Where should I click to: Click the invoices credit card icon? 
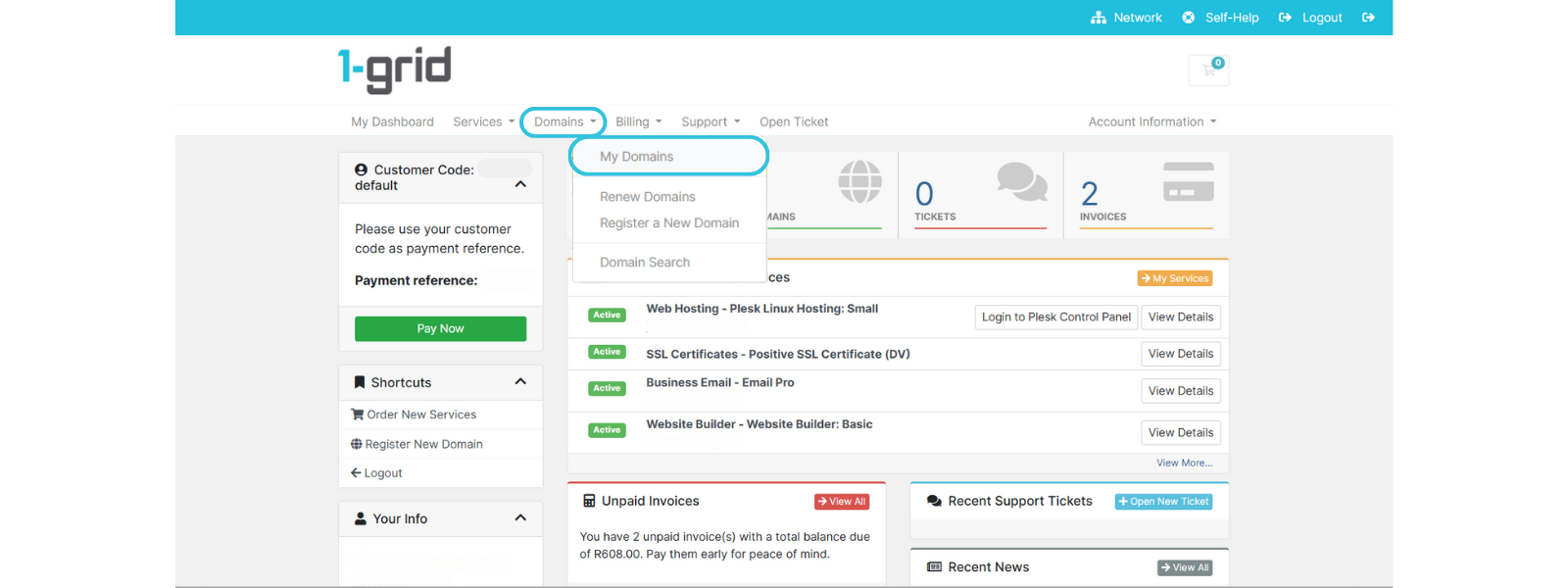1188,181
